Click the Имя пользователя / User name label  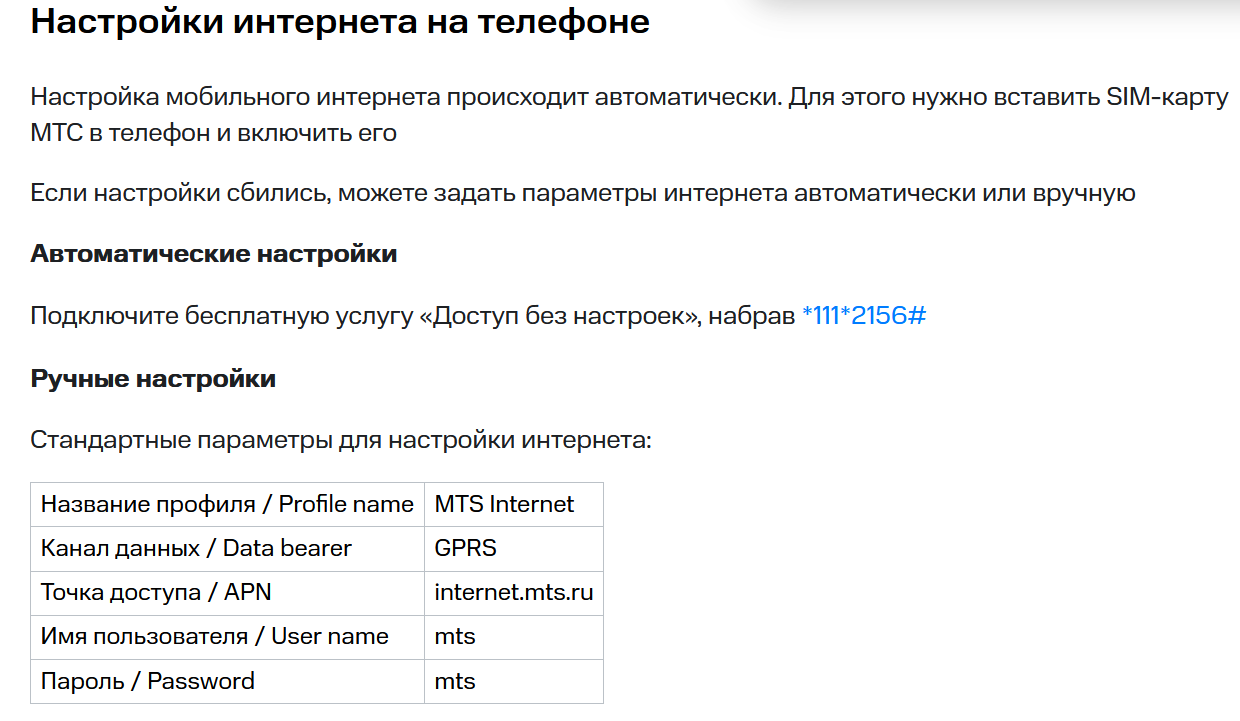pos(215,637)
